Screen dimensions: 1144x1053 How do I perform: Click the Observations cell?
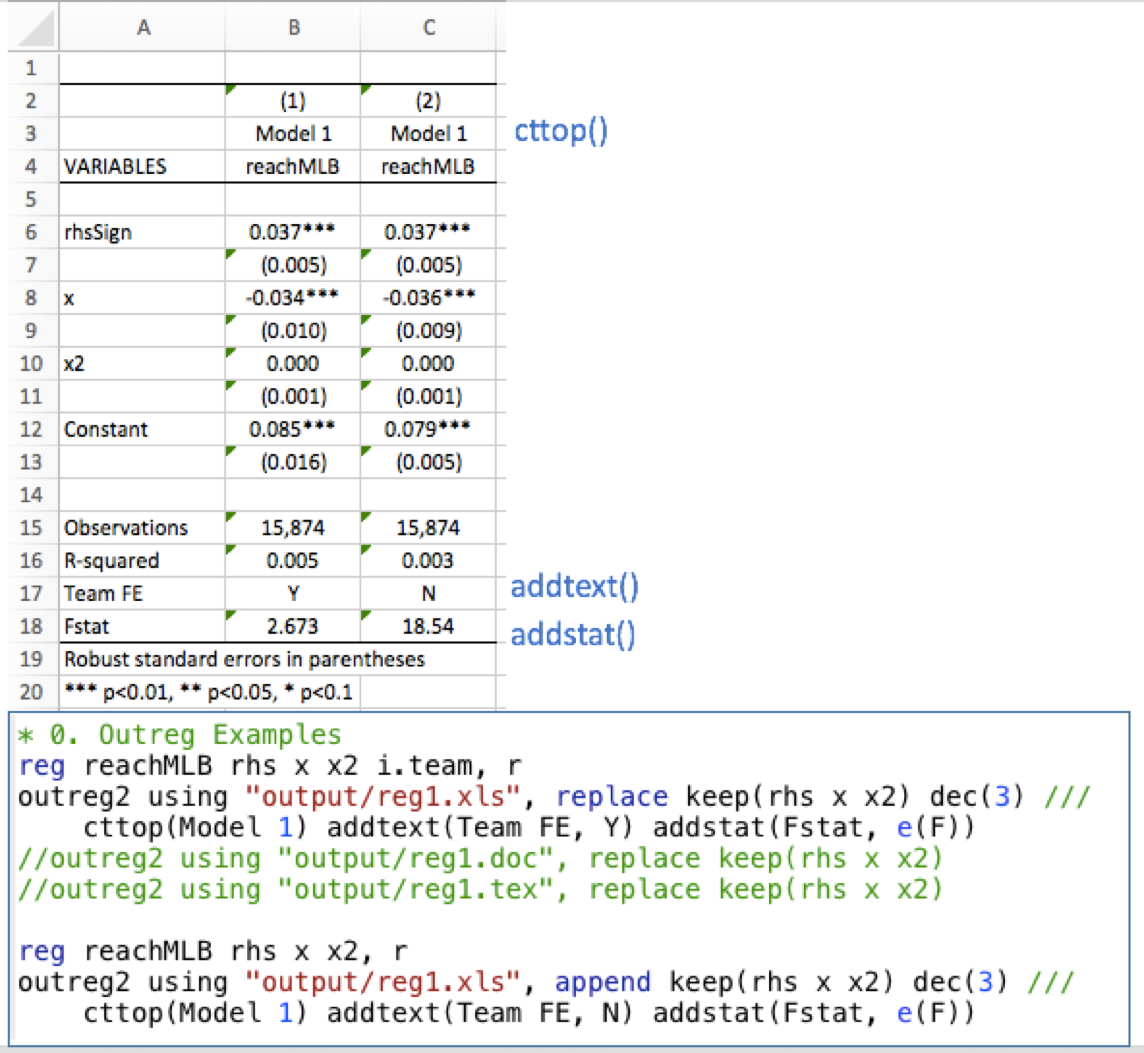click(142, 528)
